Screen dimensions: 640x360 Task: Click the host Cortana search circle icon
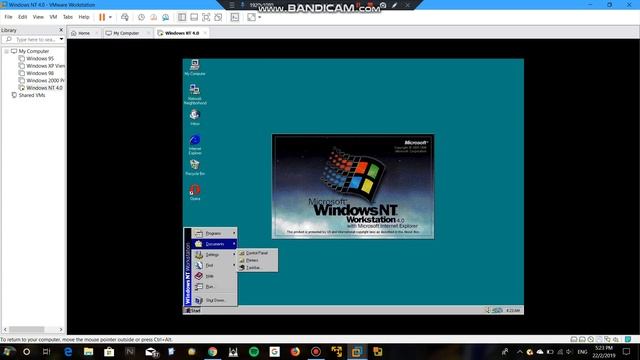click(27, 351)
